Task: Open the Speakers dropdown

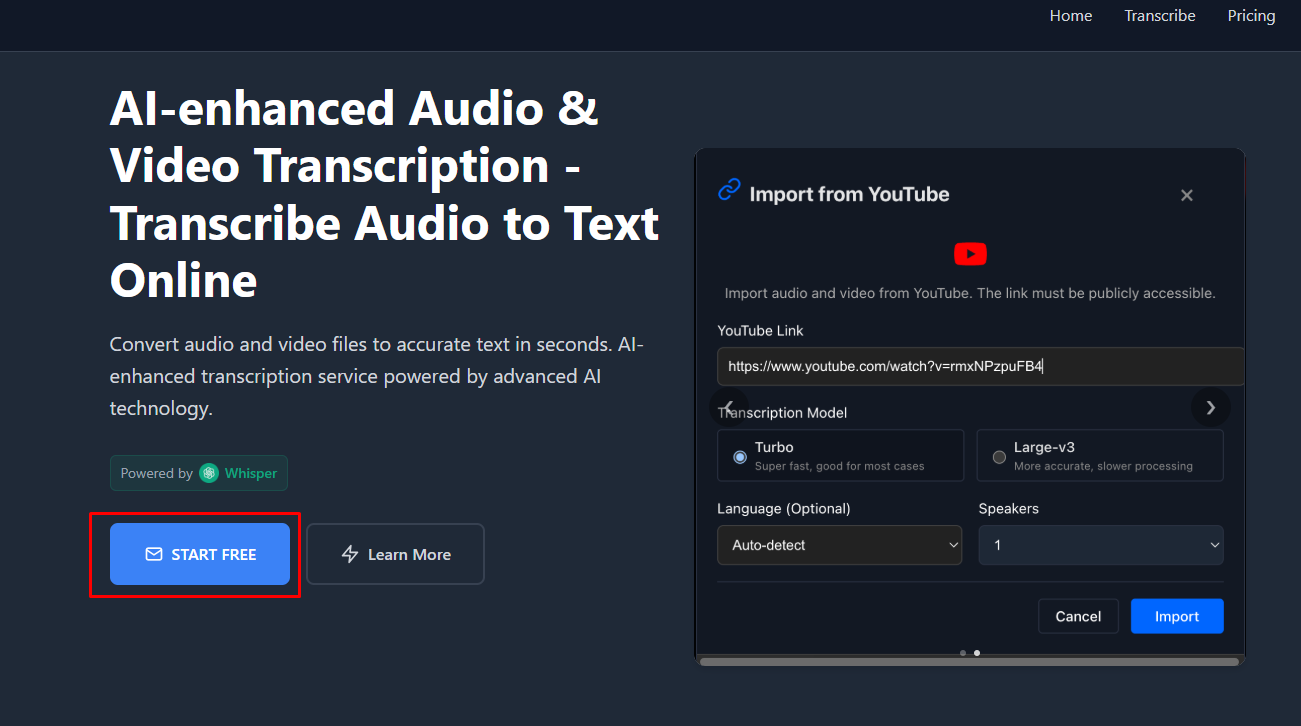Action: [x=1101, y=545]
